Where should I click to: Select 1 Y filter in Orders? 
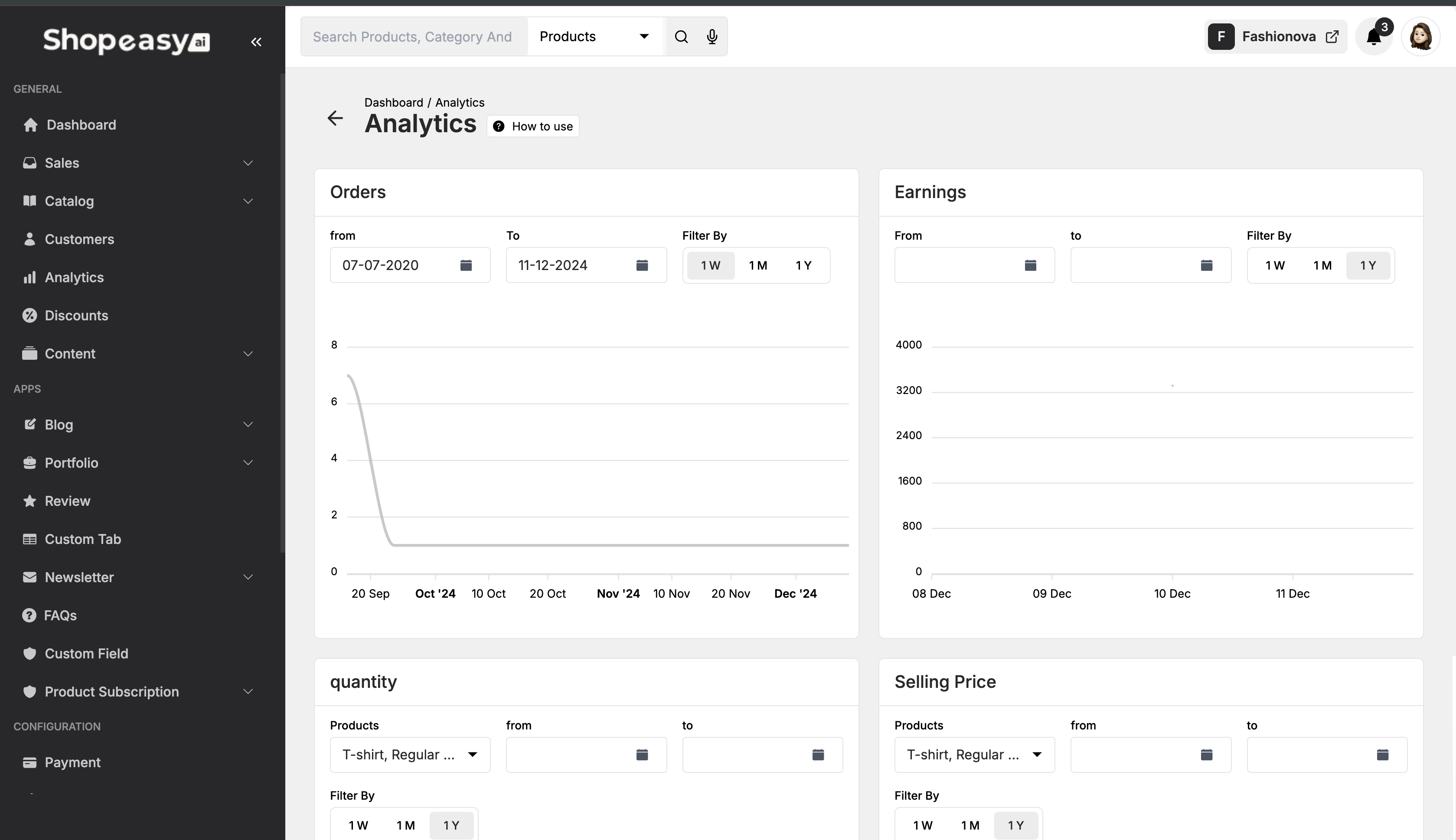[803, 265]
